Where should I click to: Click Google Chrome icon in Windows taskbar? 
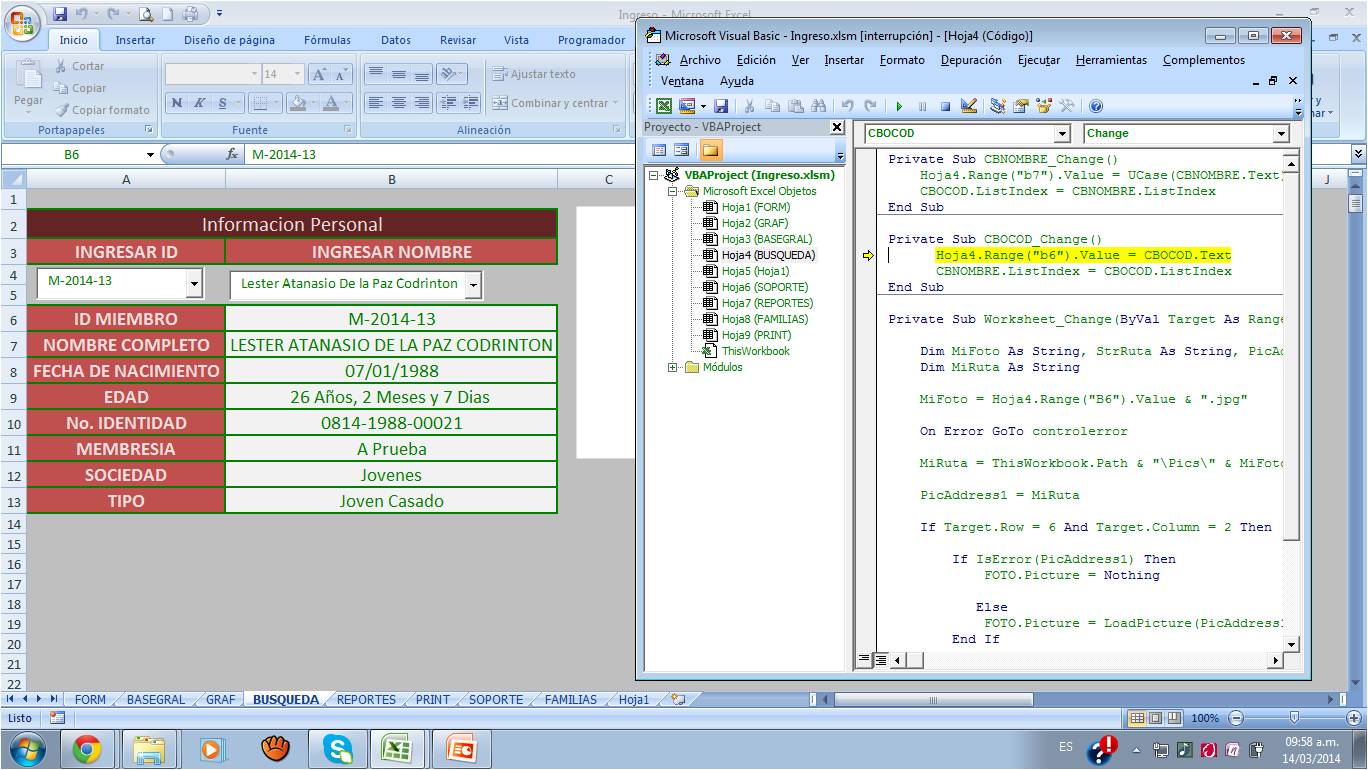pos(87,749)
